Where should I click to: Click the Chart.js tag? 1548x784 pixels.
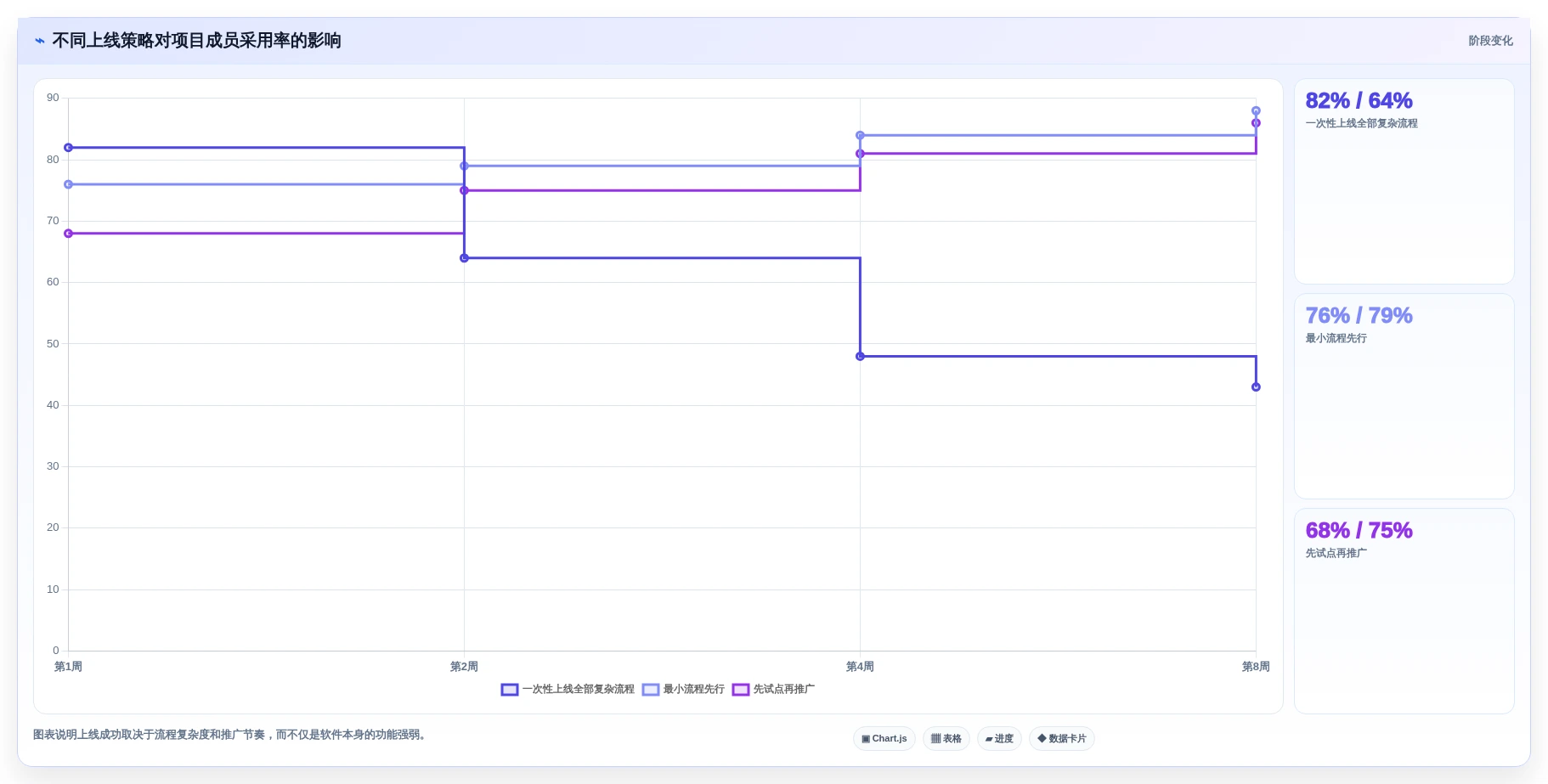pyautogui.click(x=884, y=739)
